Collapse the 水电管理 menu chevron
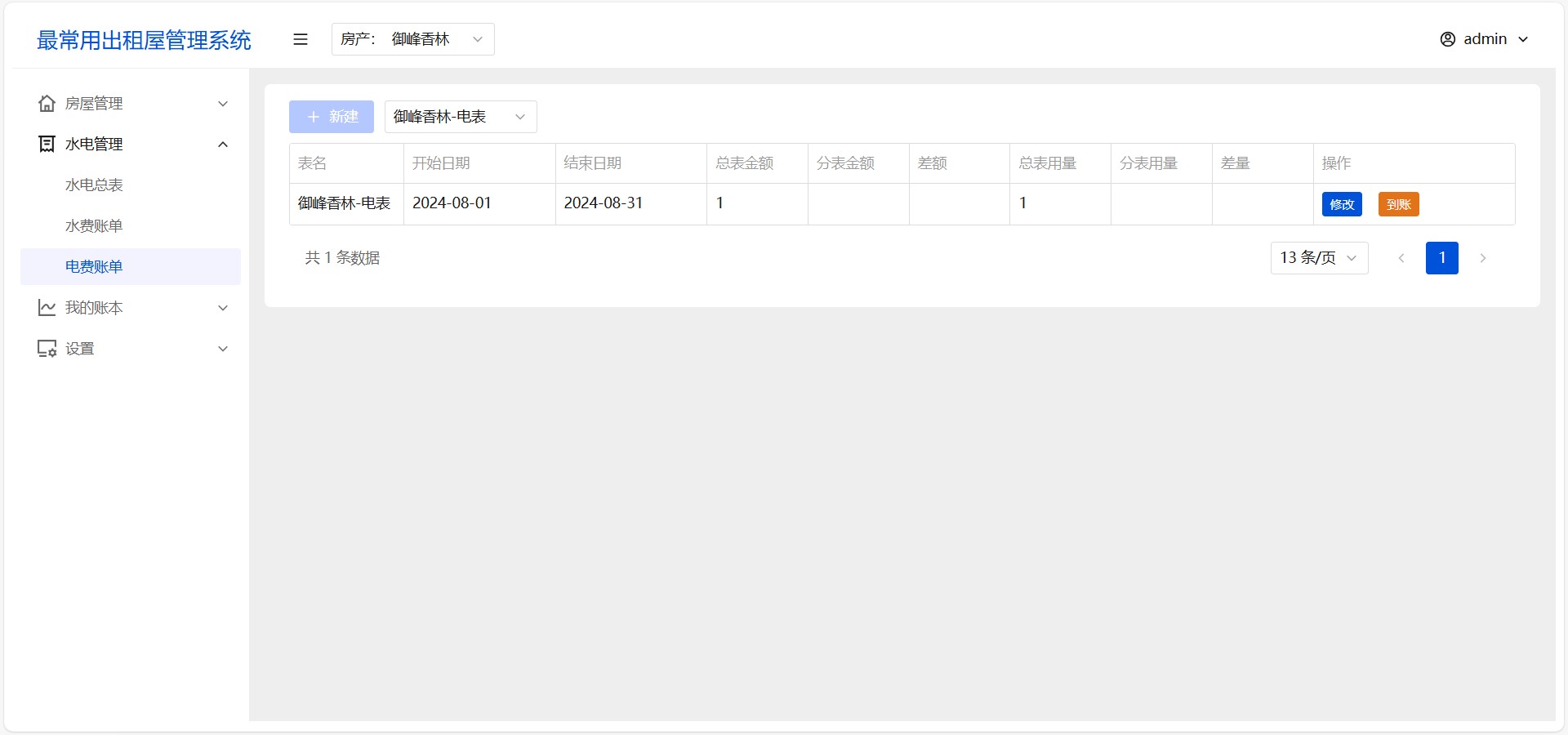 pyautogui.click(x=223, y=145)
